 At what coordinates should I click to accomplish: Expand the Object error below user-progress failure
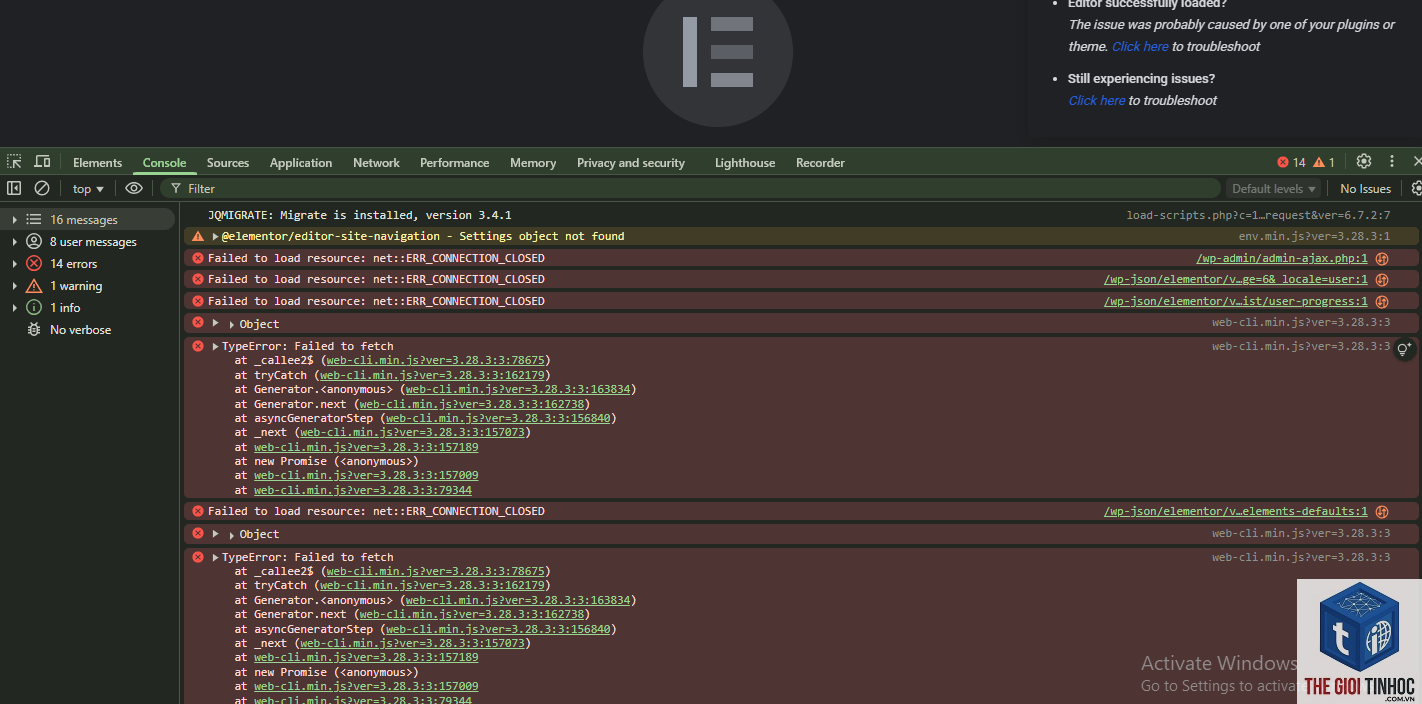coord(215,323)
